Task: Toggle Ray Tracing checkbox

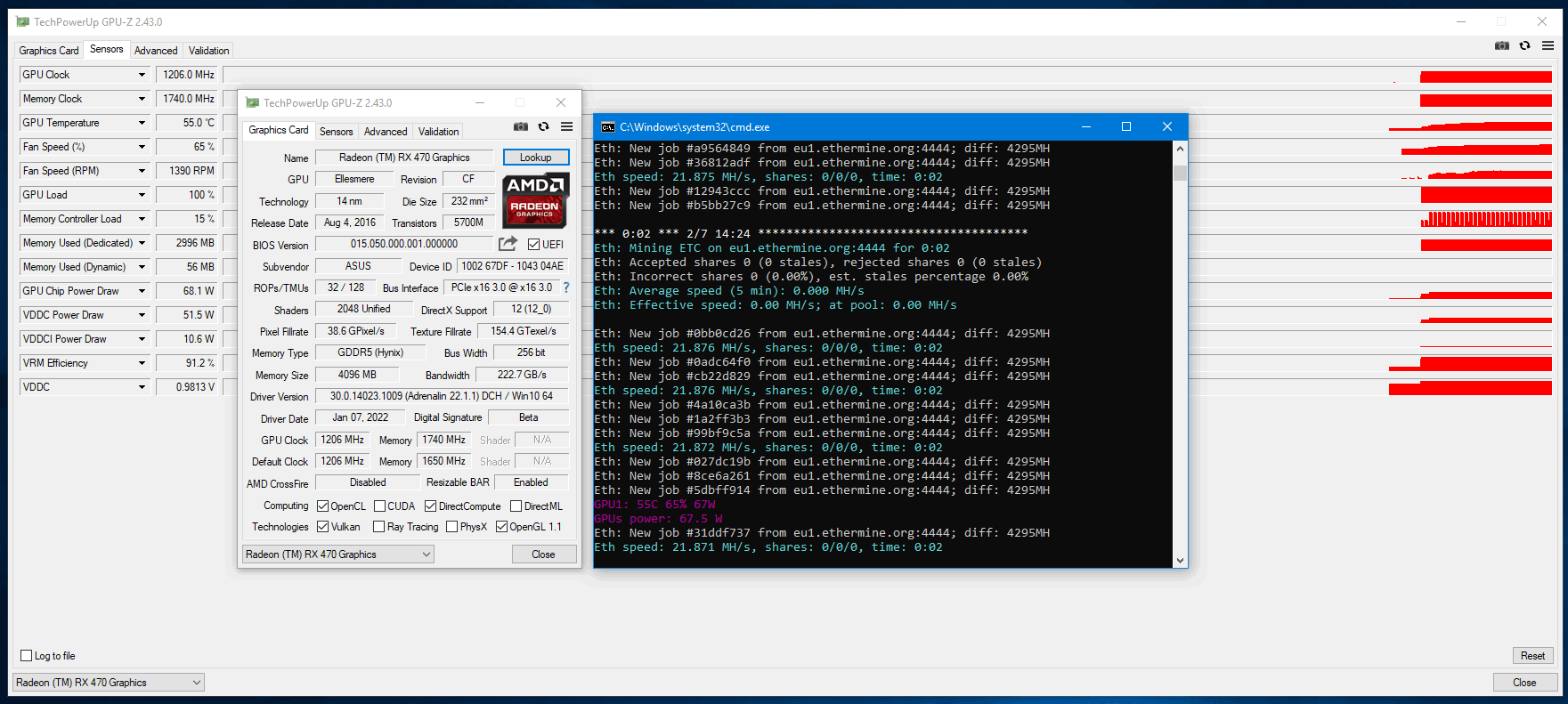Action: (x=379, y=527)
